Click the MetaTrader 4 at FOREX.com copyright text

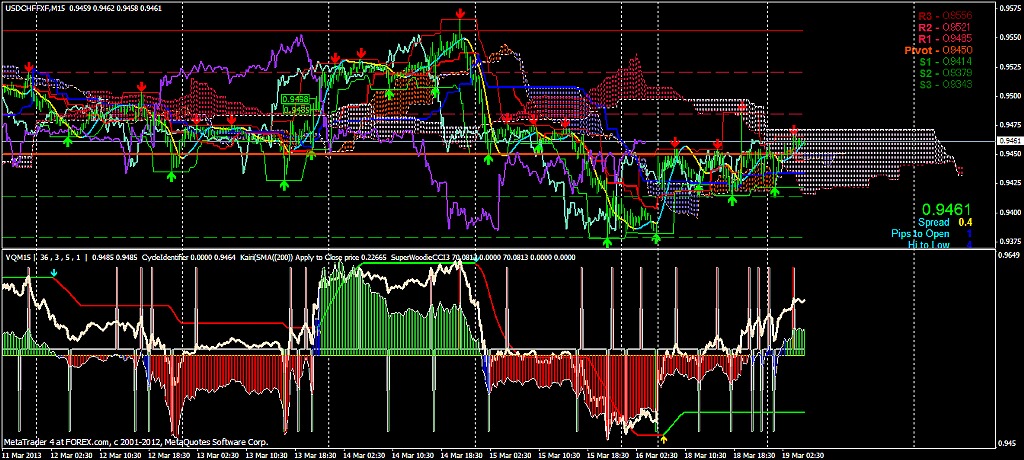click(x=136, y=442)
